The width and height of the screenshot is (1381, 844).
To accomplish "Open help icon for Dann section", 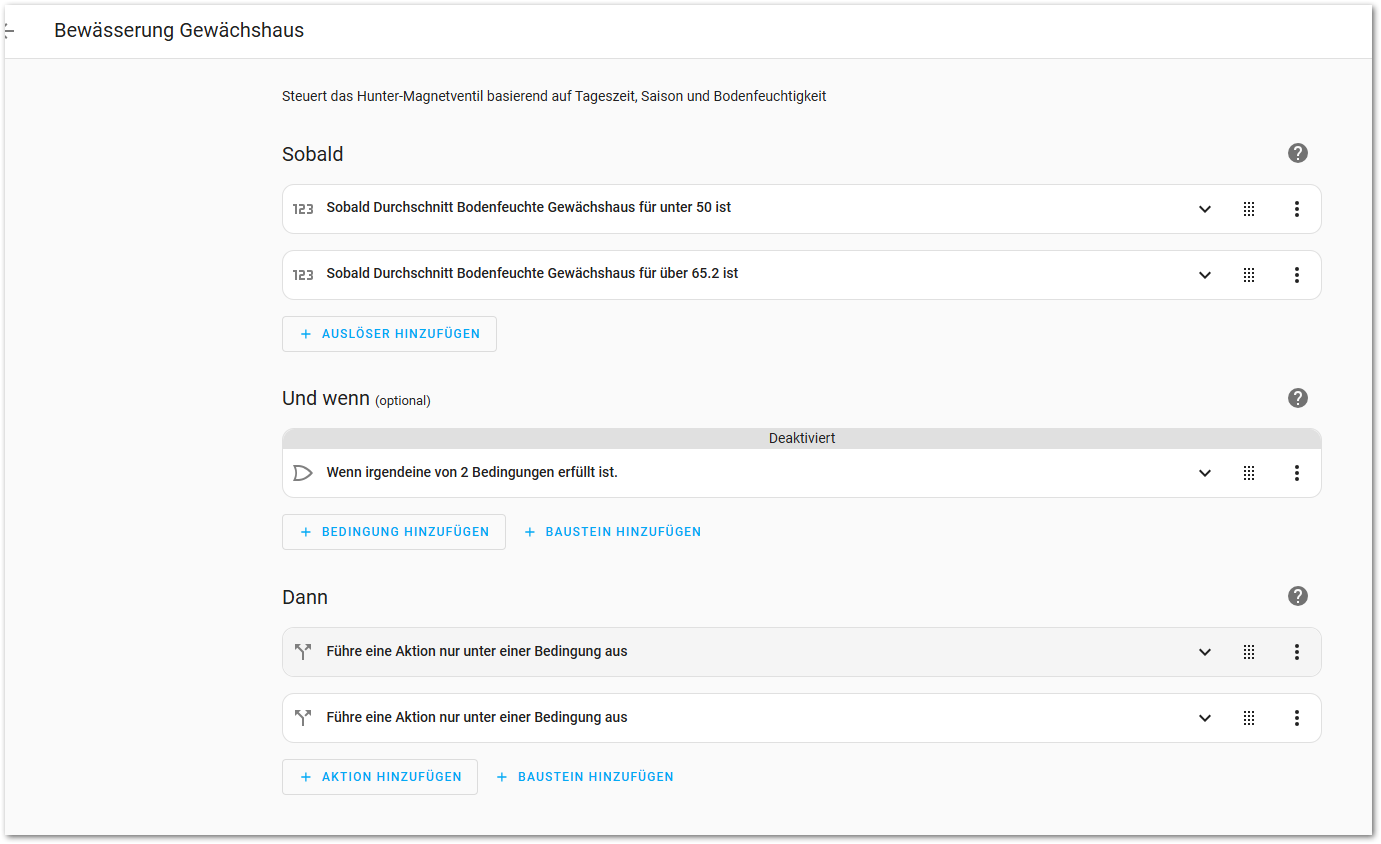I will (x=1297, y=596).
